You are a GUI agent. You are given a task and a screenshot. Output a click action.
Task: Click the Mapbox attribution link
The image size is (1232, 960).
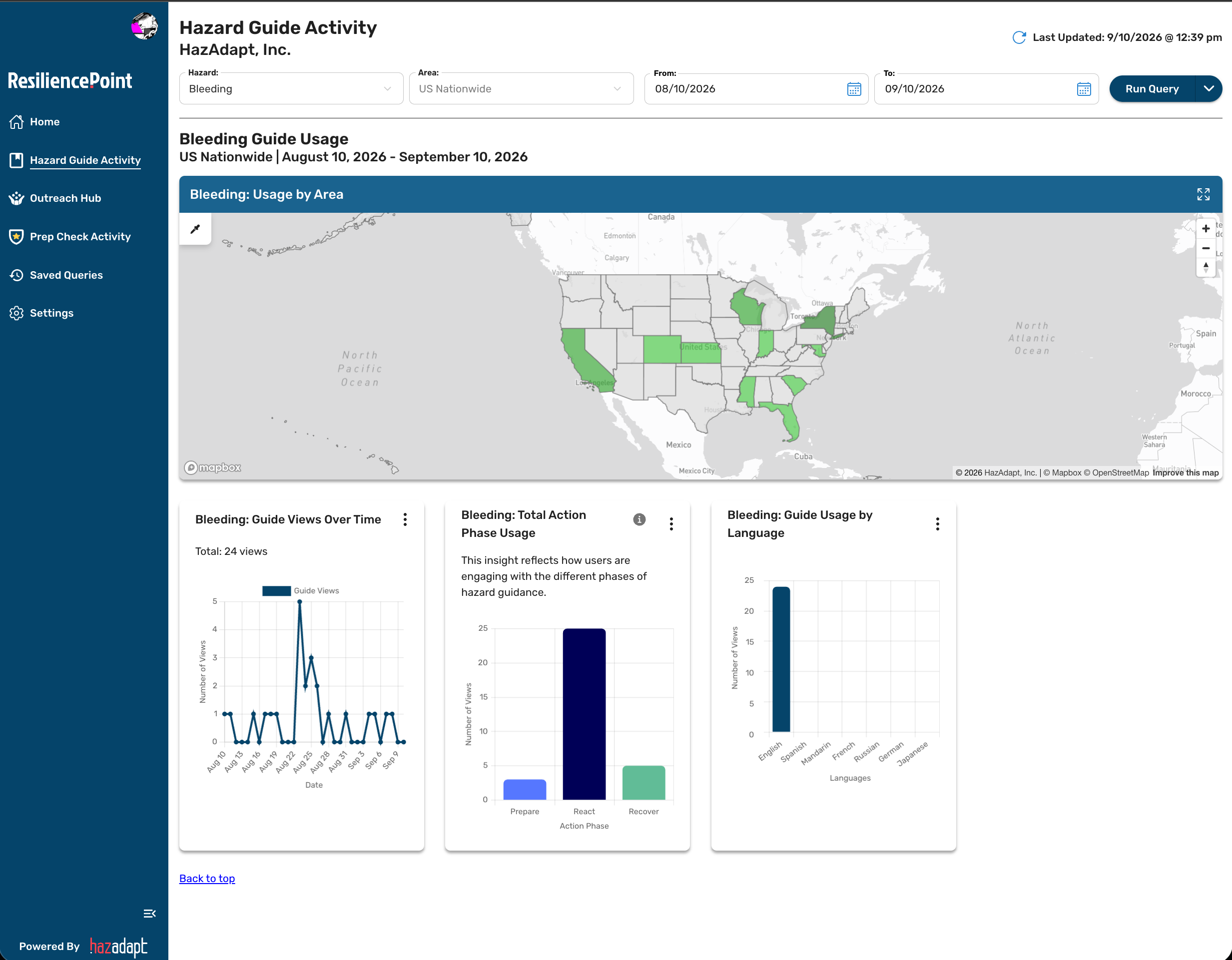[1062, 473]
